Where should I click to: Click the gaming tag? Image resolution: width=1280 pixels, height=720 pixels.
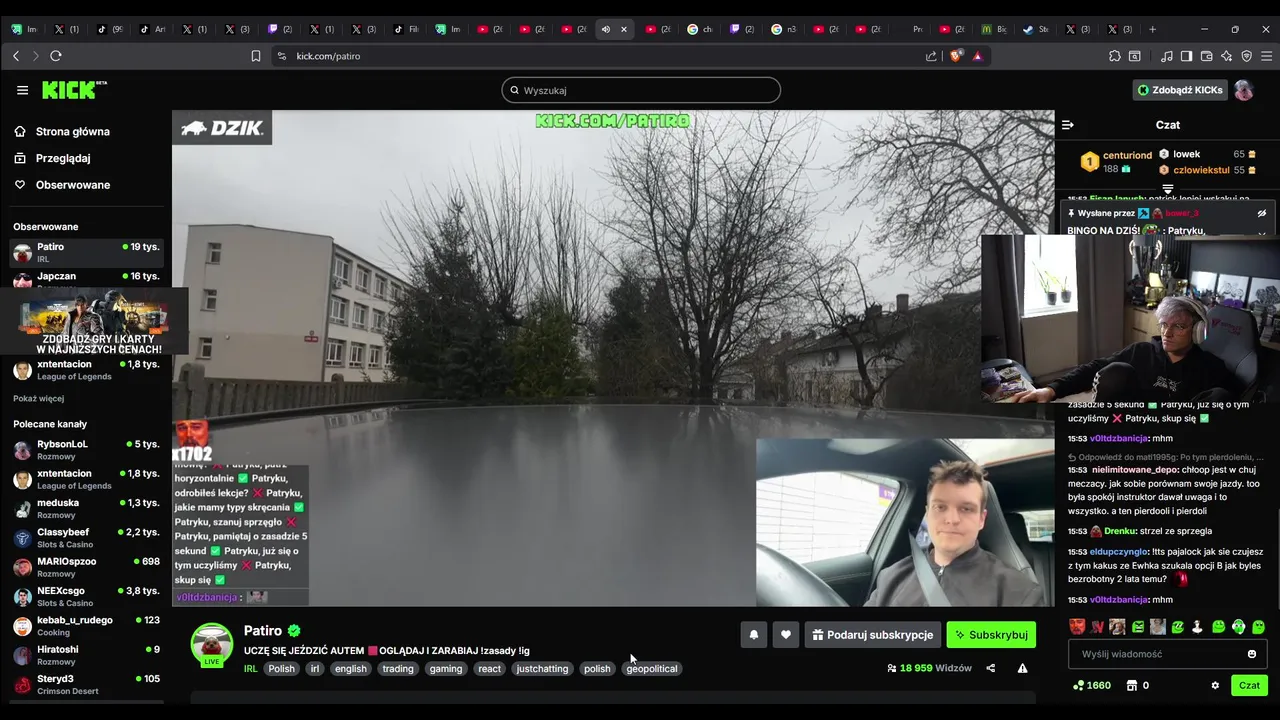point(446,668)
